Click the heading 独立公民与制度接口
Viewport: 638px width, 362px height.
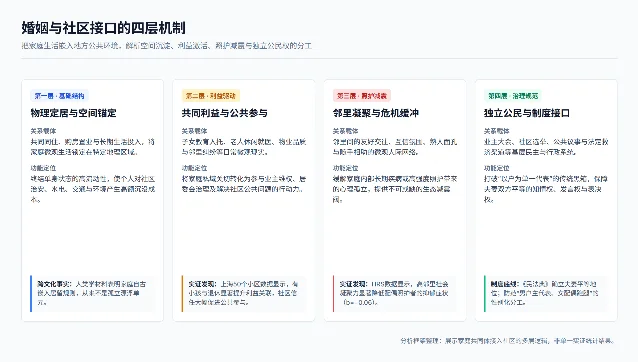pyautogui.click(x=527, y=113)
